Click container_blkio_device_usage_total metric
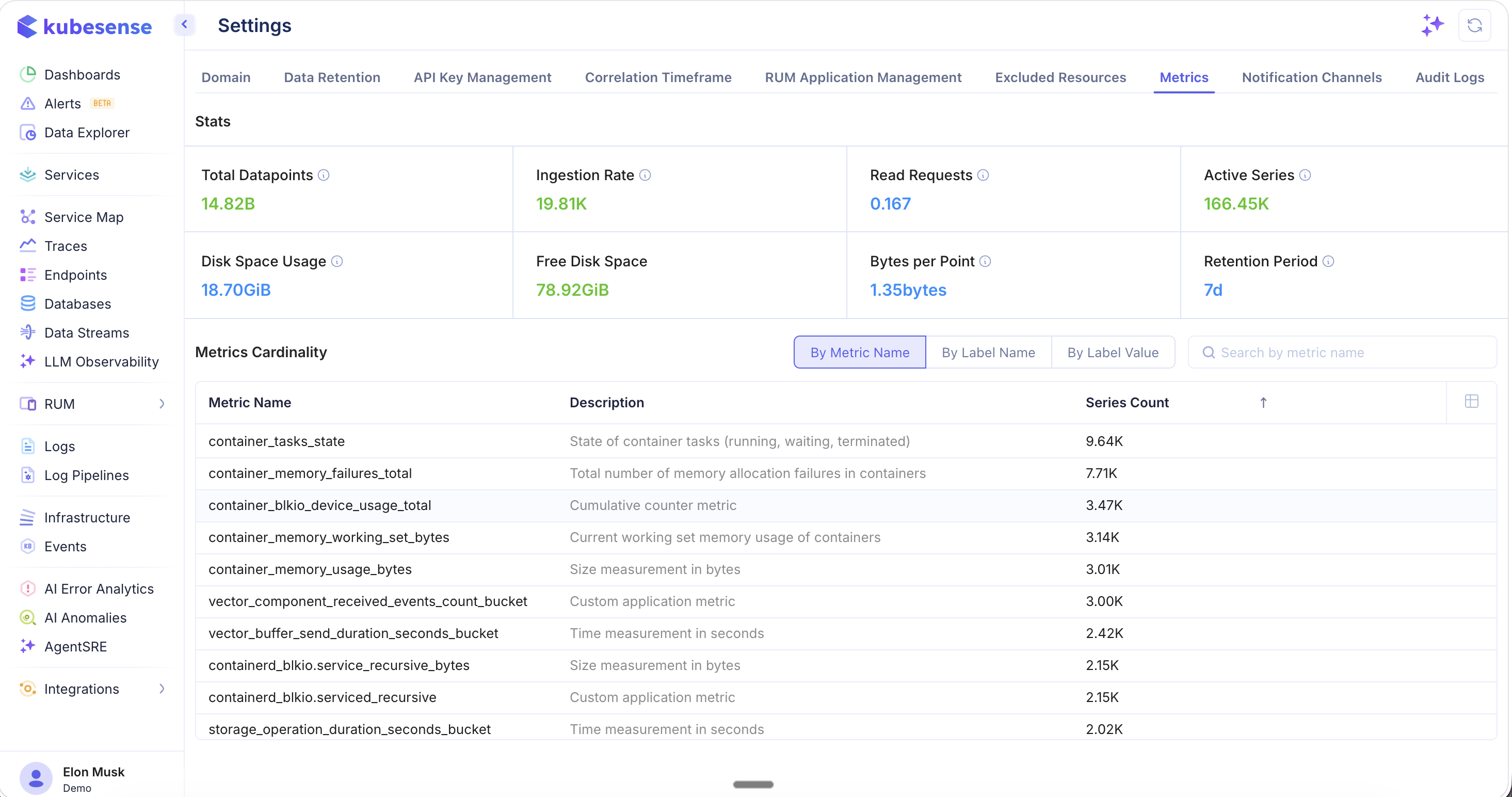 click(x=320, y=505)
